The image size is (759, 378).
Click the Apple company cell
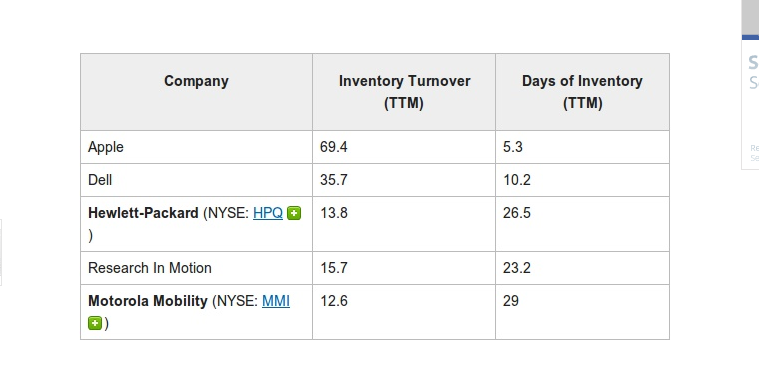tap(197, 147)
